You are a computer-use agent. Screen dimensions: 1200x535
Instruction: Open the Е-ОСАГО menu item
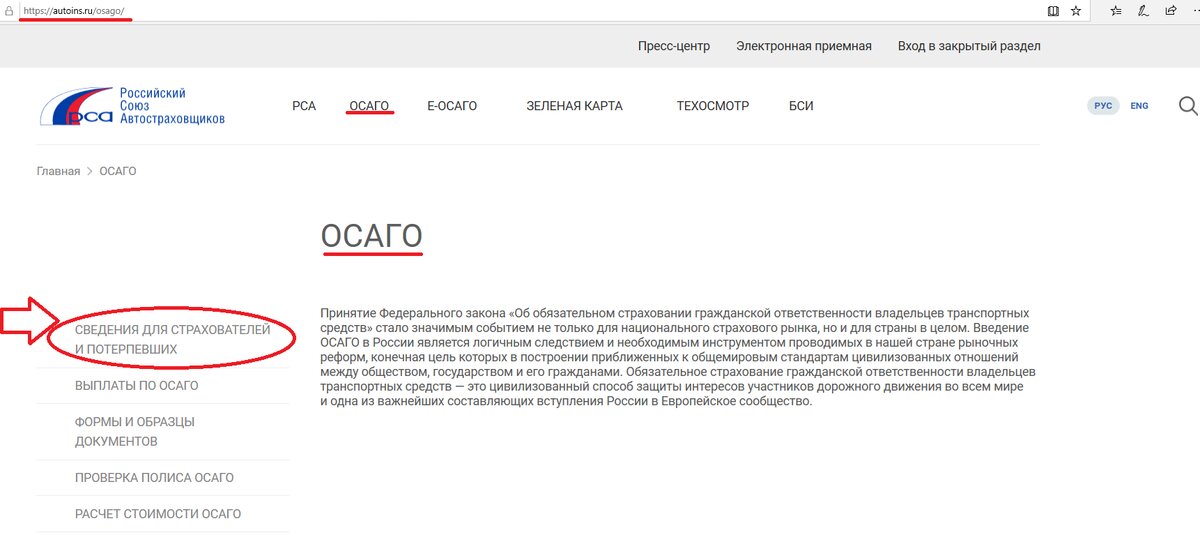(452, 106)
